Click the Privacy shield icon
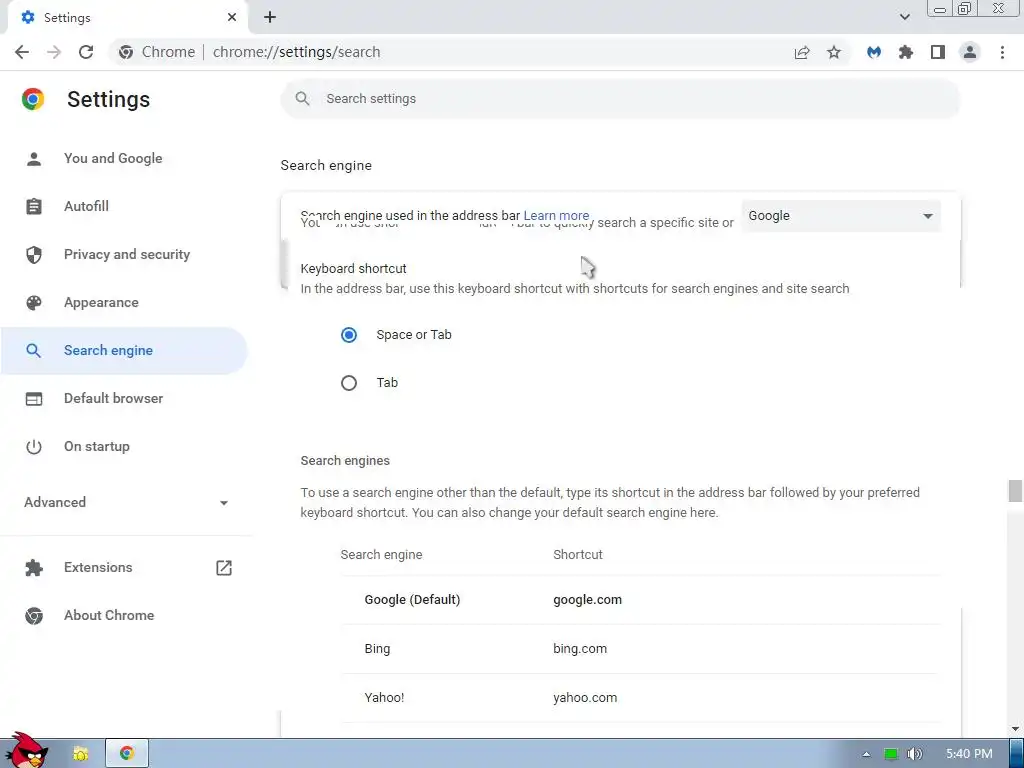Screen dimensions: 1024x768 (33, 255)
